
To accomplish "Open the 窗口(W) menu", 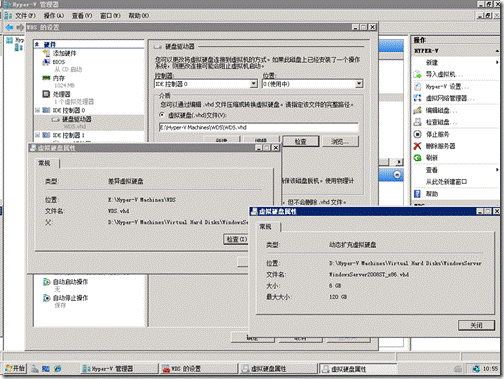I will point(110,16).
